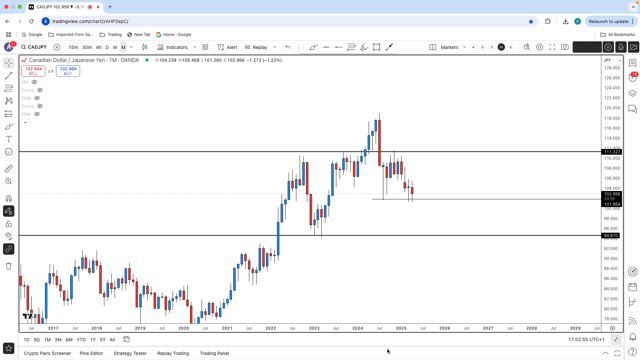Screen dimensions: 640x360
Task: Open the Pine Editor tab
Action: [91, 353]
